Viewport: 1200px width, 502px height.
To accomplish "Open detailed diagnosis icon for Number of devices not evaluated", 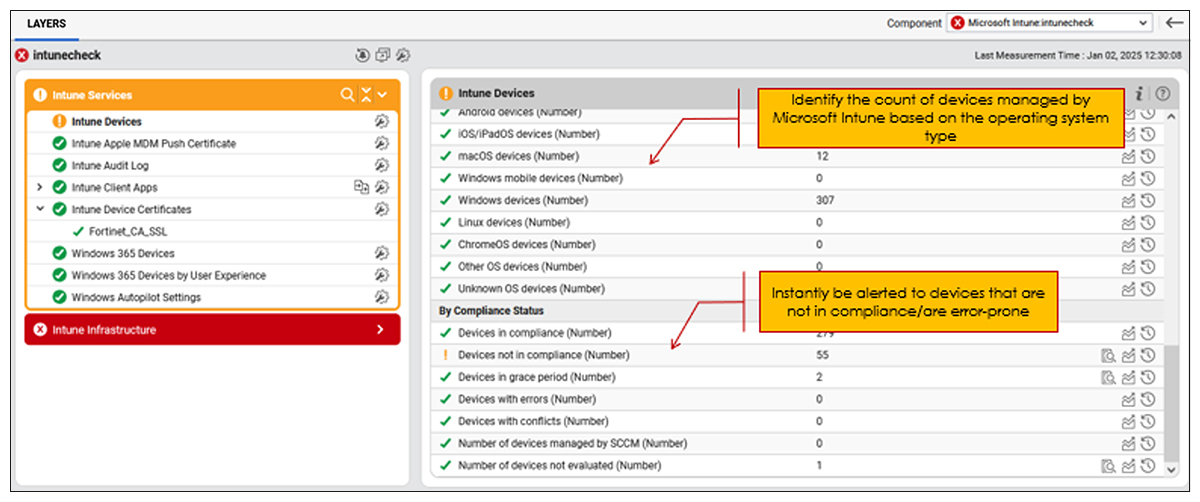I will coord(1108,465).
